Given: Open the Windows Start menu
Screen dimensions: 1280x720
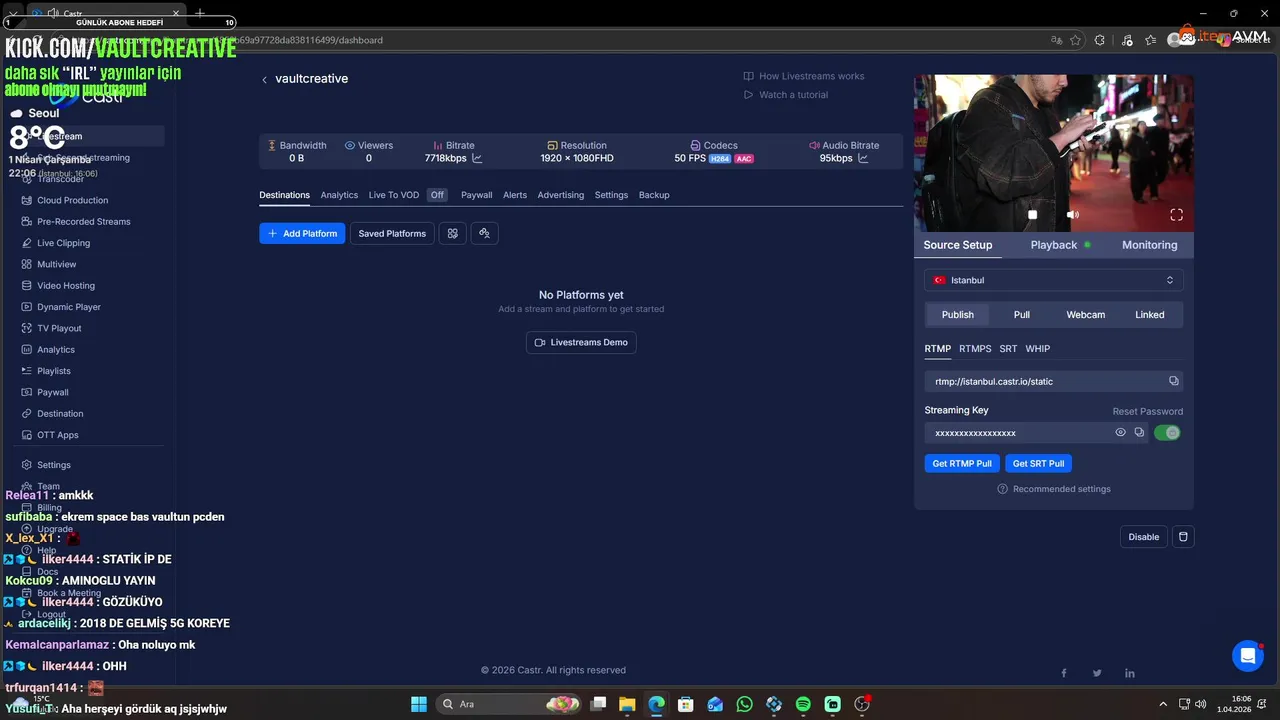Looking at the screenshot, I should coord(419,704).
